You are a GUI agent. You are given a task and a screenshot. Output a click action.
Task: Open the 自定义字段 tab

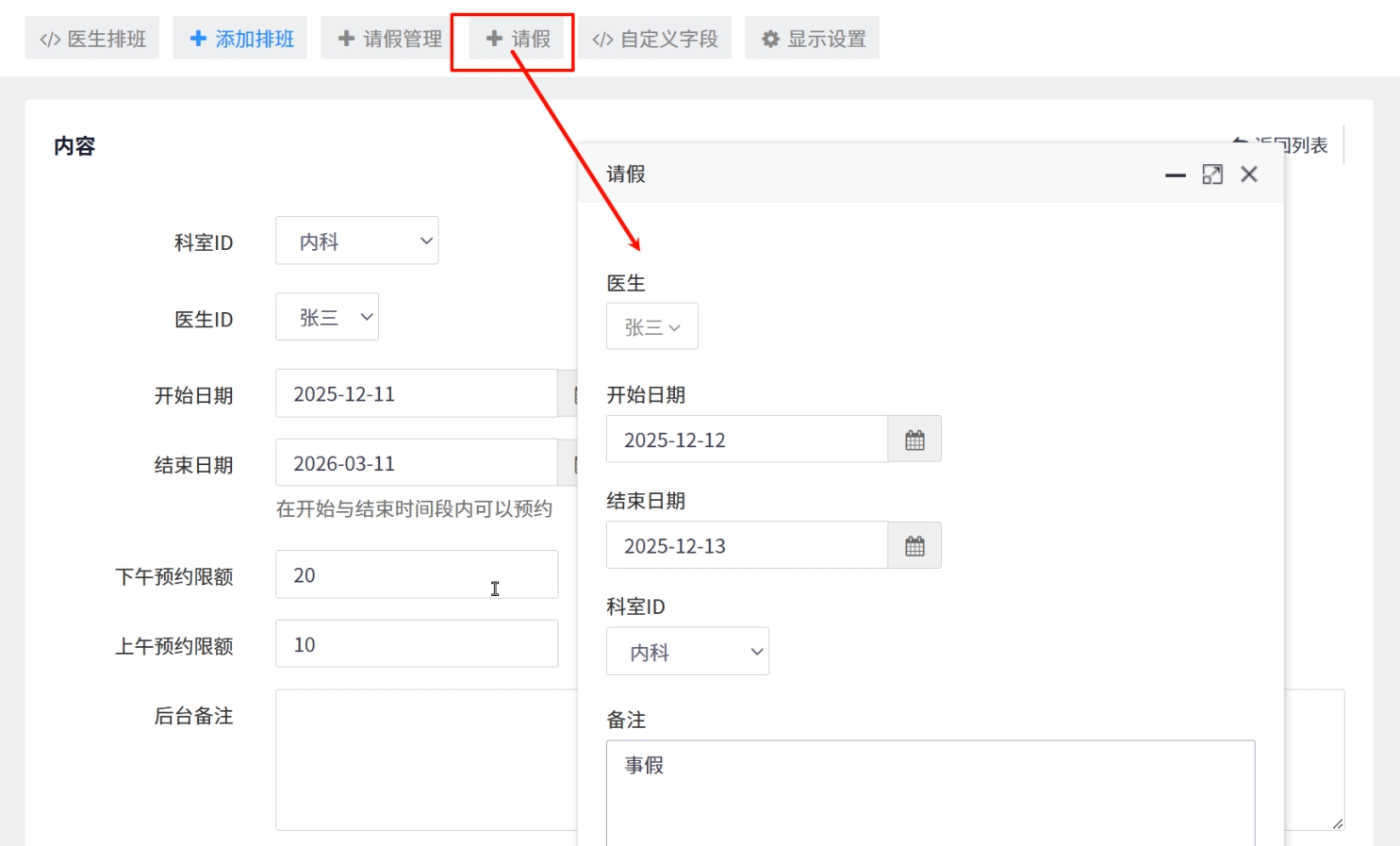click(654, 39)
